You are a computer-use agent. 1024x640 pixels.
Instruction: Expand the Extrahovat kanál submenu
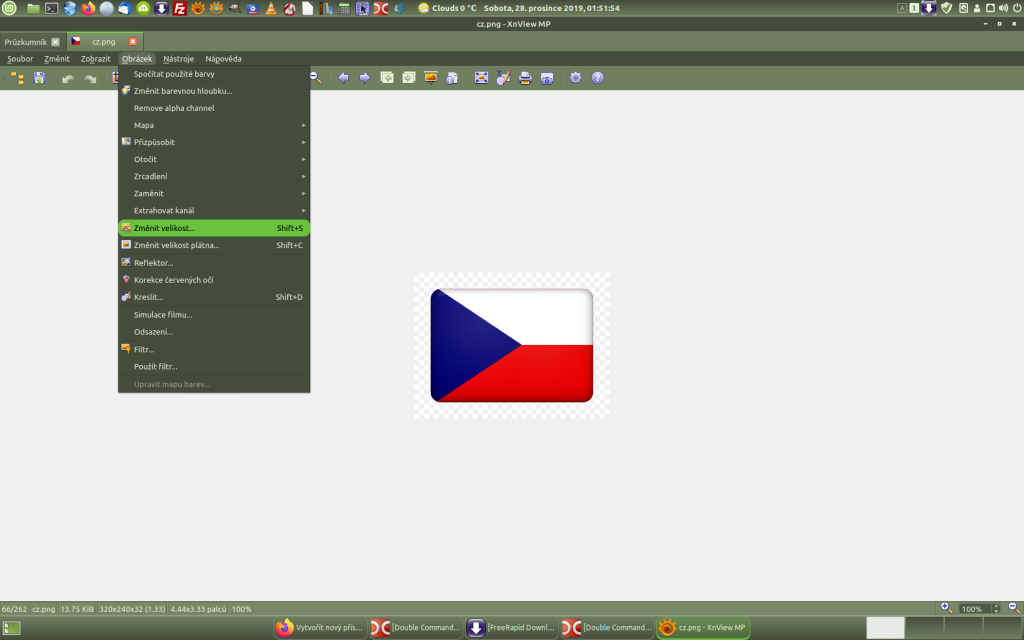pos(214,210)
